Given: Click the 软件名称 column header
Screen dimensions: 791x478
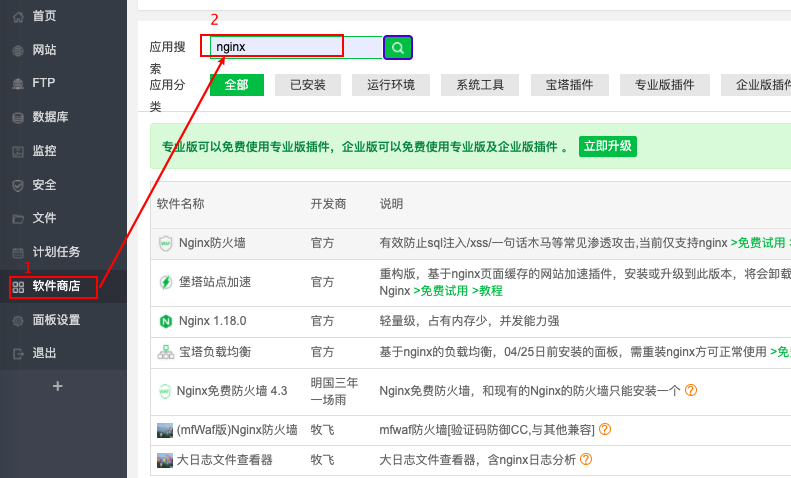Looking at the screenshot, I should click(181, 204).
